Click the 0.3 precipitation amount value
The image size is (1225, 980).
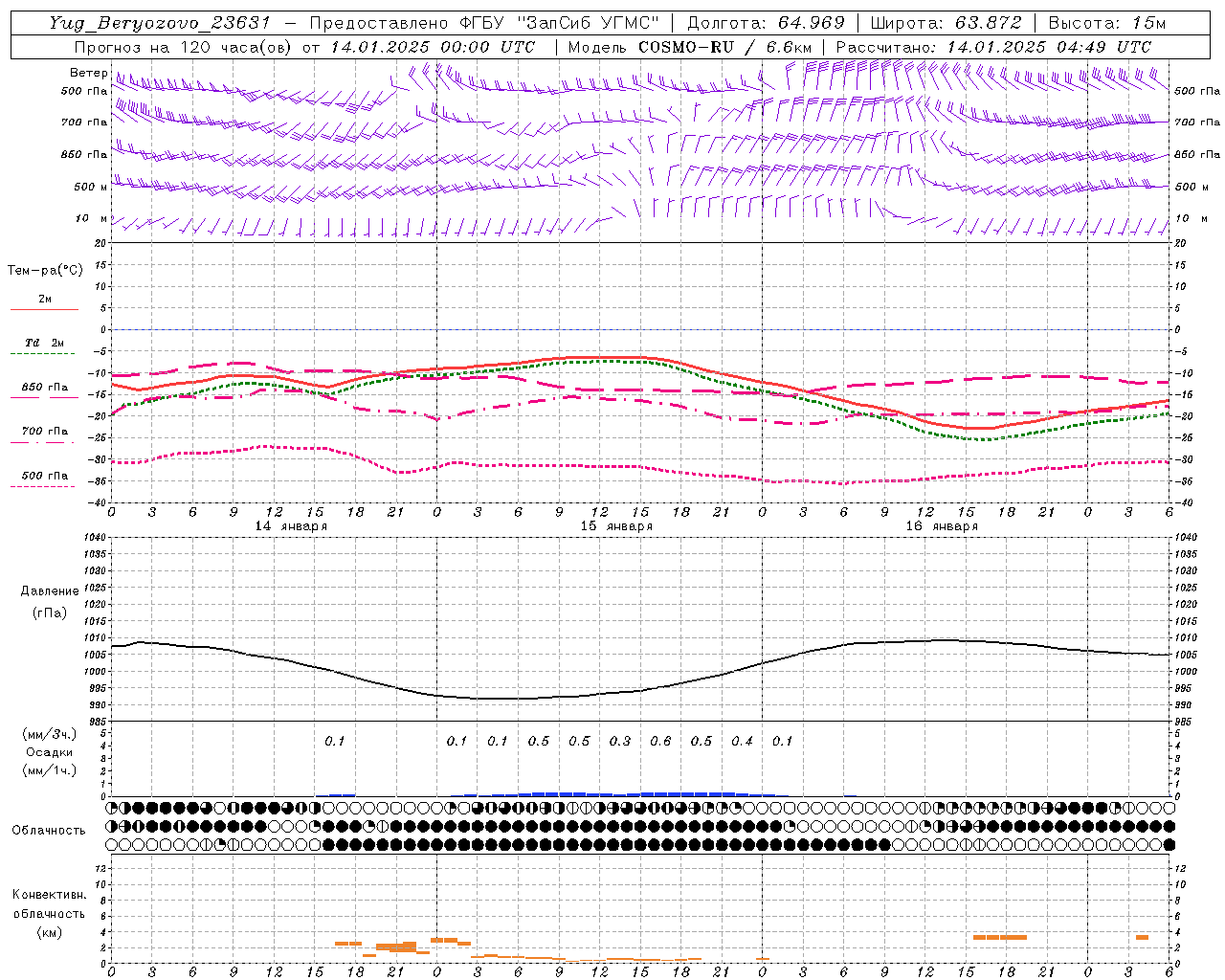[x=620, y=741]
